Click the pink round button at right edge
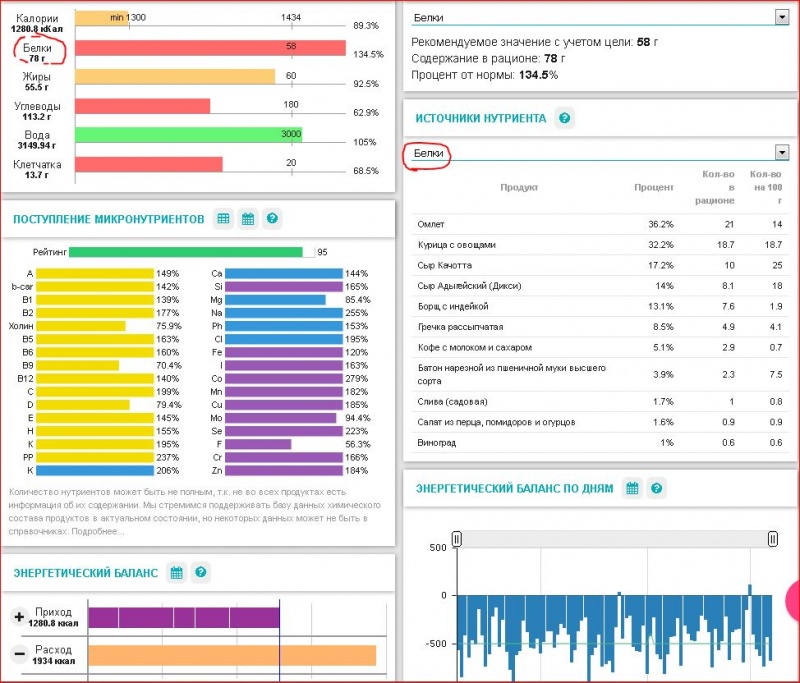Viewport: 800px width, 683px height. click(x=794, y=600)
